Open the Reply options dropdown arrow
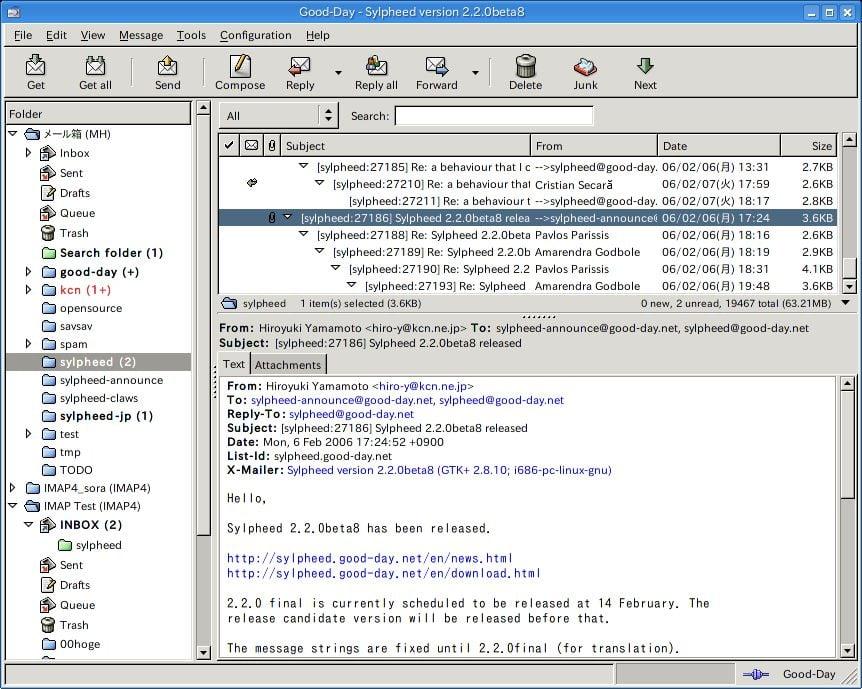Image resolution: width=862 pixels, height=689 pixels. [x=338, y=73]
